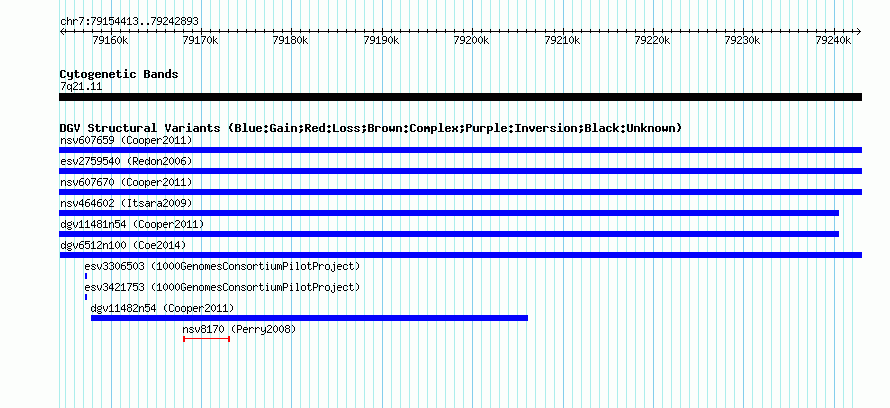Click the nsv464602 (Itsara2009) label
The width and height of the screenshot is (890, 408).
click(126, 203)
